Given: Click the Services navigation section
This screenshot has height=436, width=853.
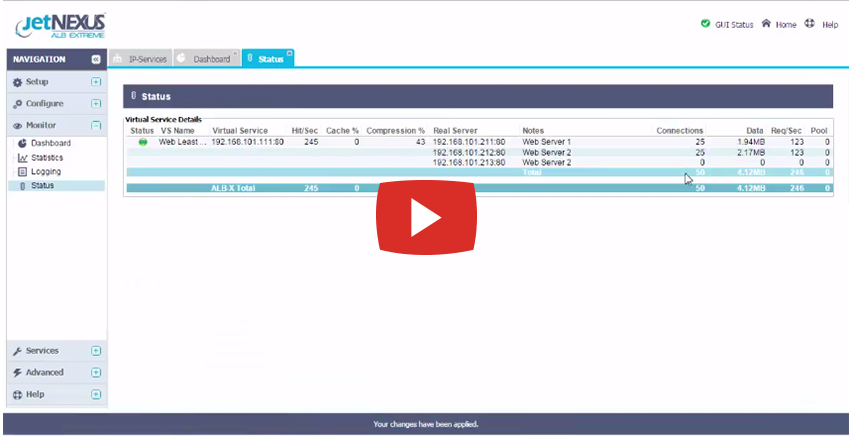Looking at the screenshot, I should click(x=57, y=351).
